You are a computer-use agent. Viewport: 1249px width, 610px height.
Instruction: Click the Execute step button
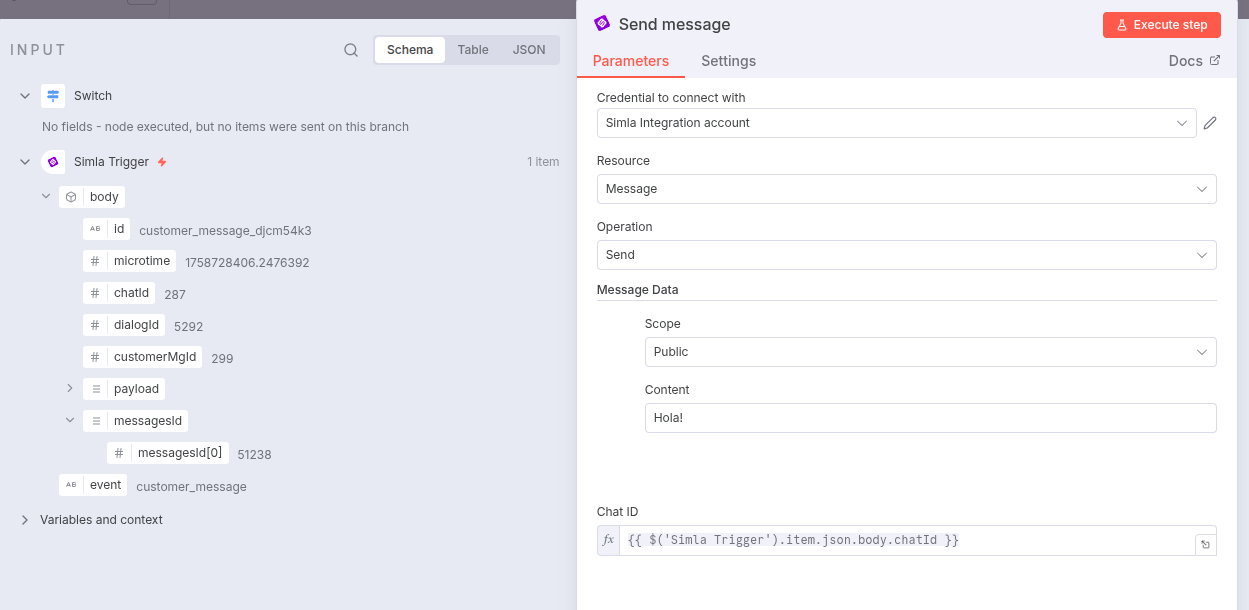pos(1162,25)
